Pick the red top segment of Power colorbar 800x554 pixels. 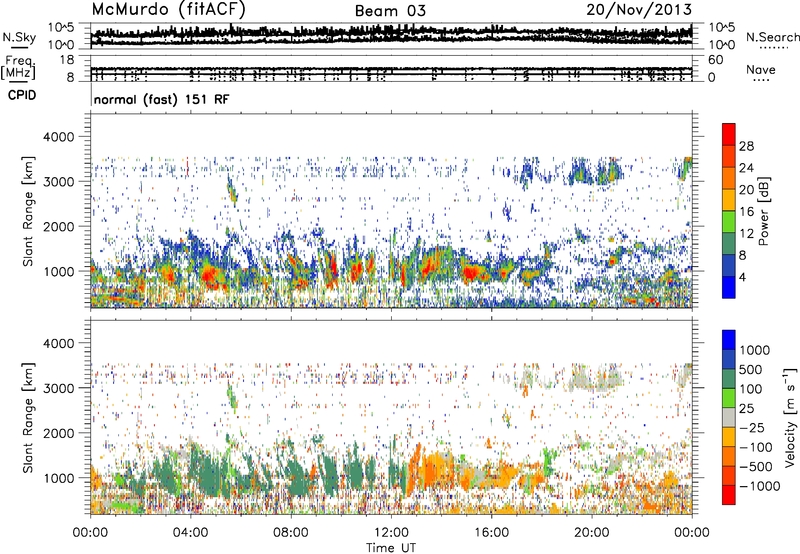coord(729,134)
